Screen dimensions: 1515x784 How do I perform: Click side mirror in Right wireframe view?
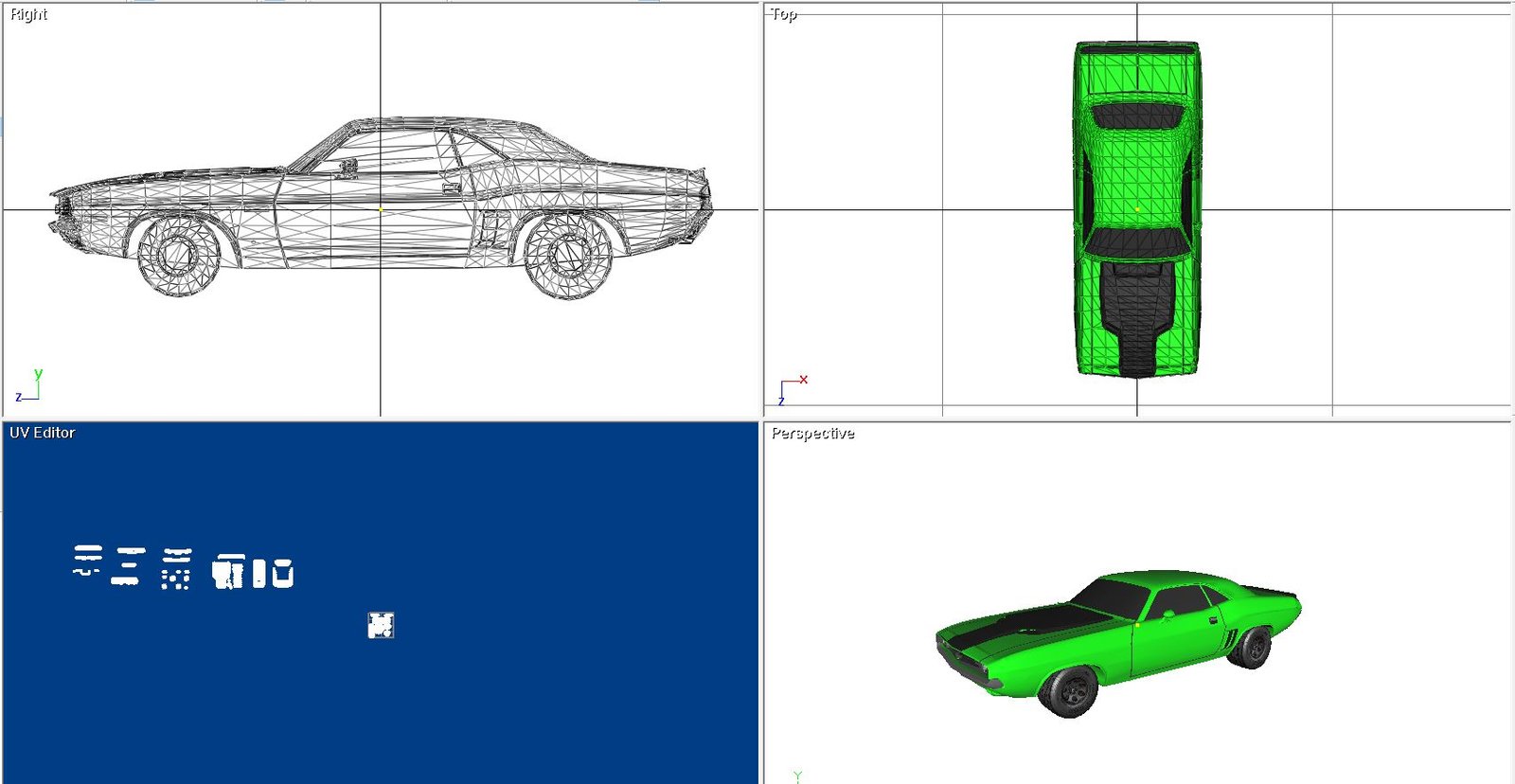pos(348,169)
